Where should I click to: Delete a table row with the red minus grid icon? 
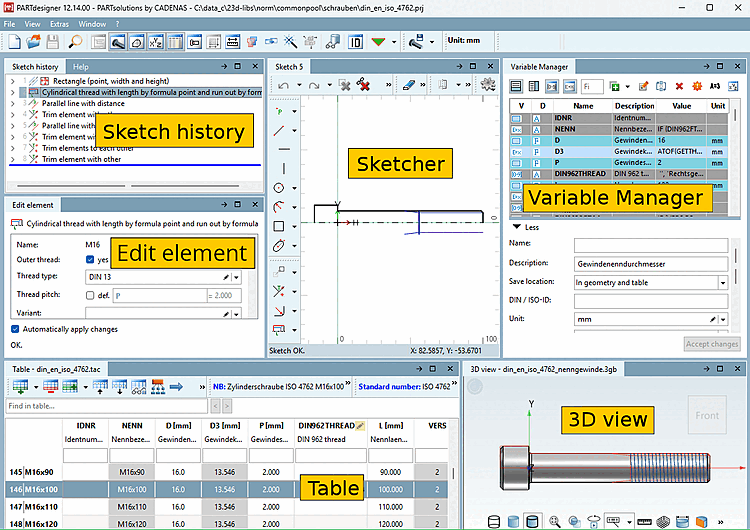tap(50, 386)
